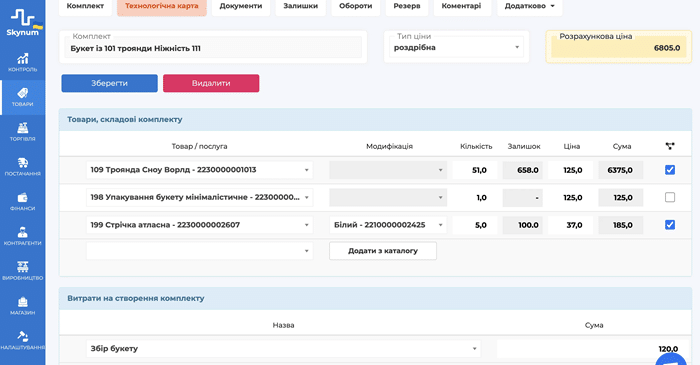Open the Білий modification dropdown
Viewport: 700px width, 365px height.
coord(388,225)
